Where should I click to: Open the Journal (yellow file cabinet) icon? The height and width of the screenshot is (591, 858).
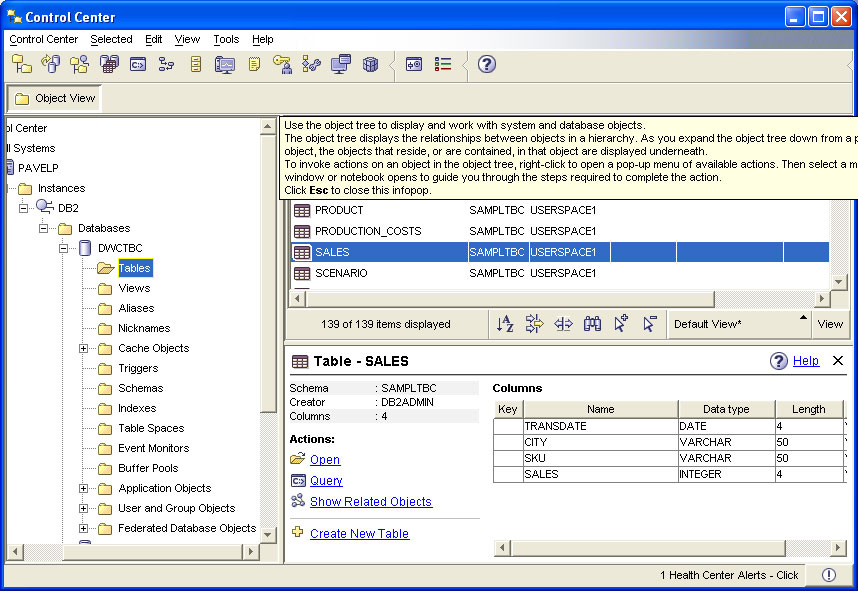point(196,65)
